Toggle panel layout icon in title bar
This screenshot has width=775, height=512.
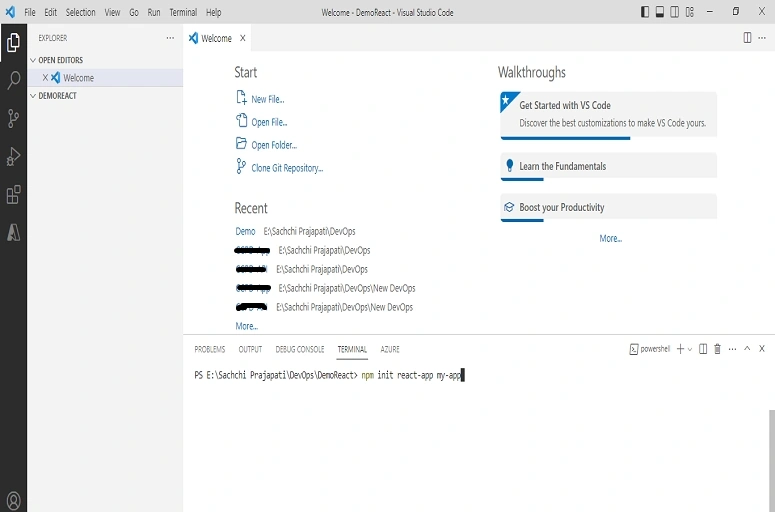click(659, 12)
